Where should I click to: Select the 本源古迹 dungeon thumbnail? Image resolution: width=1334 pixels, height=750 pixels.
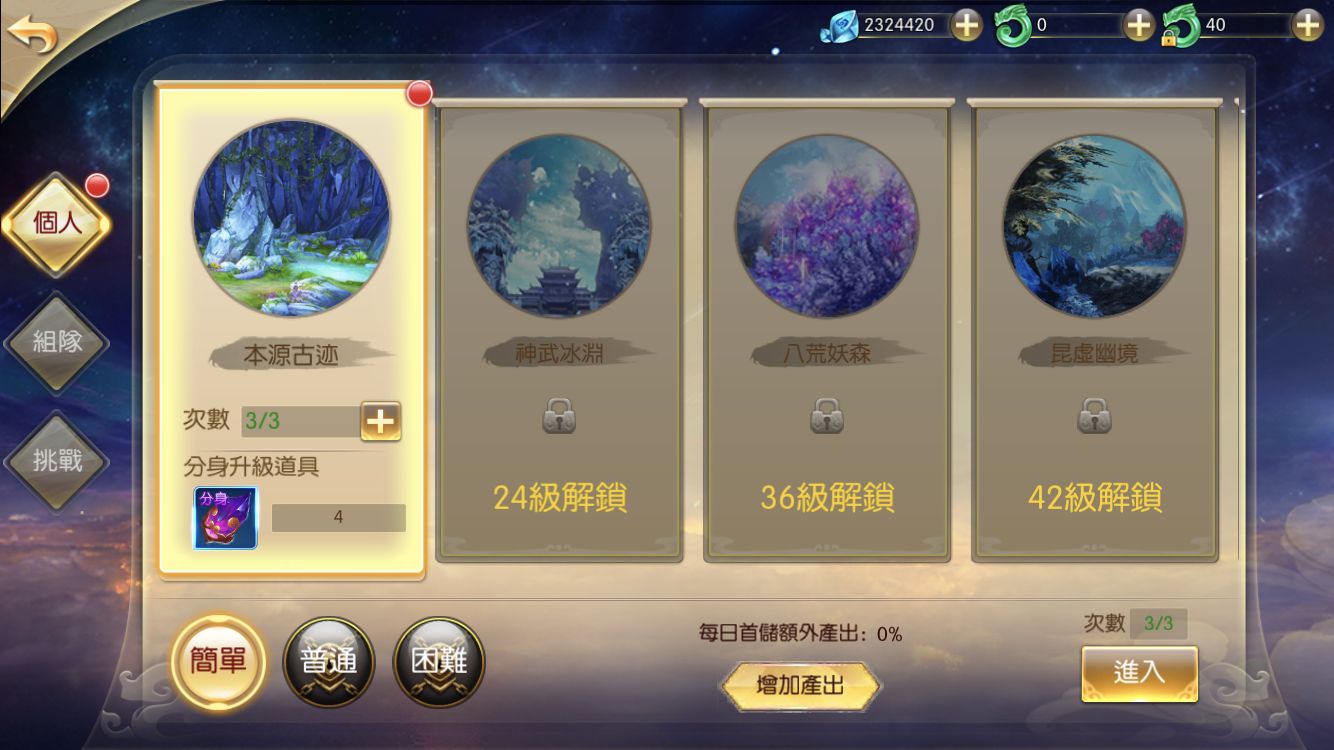pos(291,218)
